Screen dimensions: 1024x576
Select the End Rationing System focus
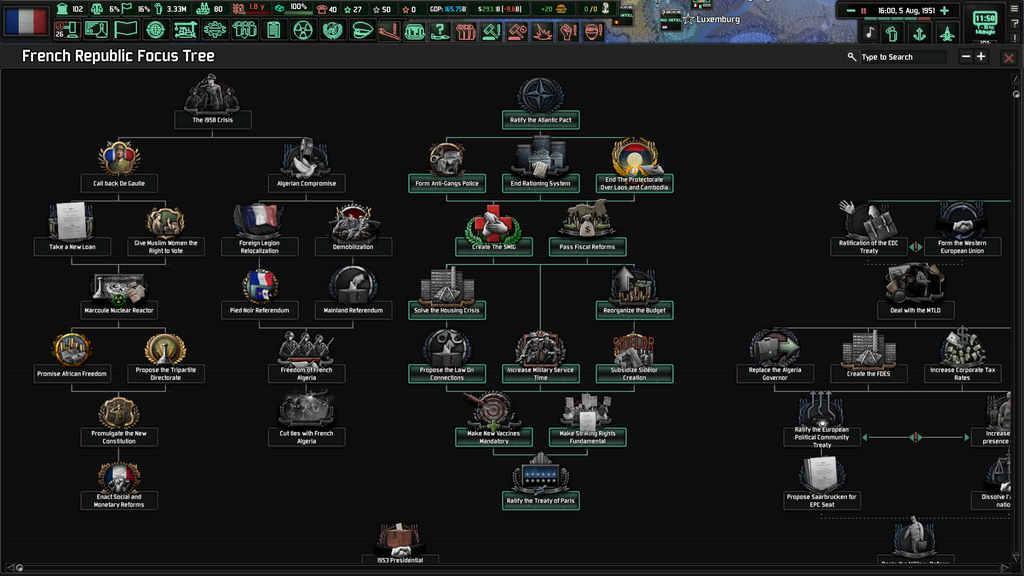tap(540, 165)
